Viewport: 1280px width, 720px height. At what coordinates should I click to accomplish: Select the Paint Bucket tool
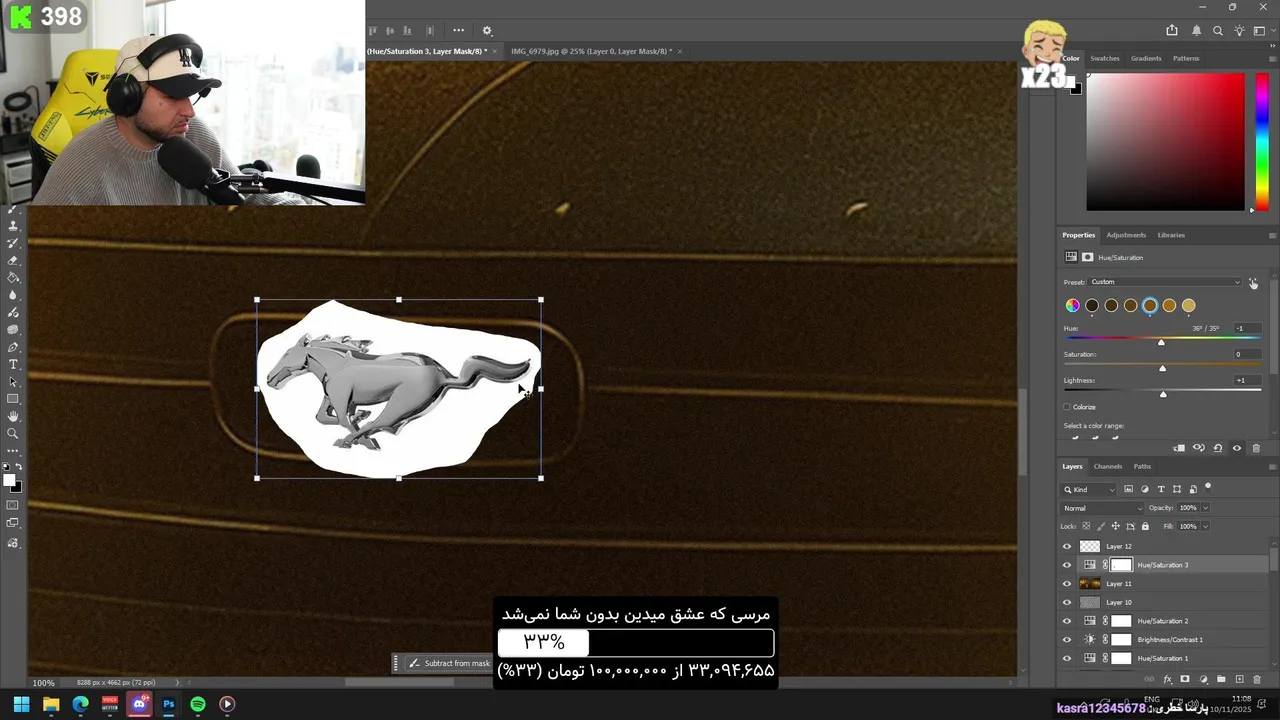click(13, 278)
